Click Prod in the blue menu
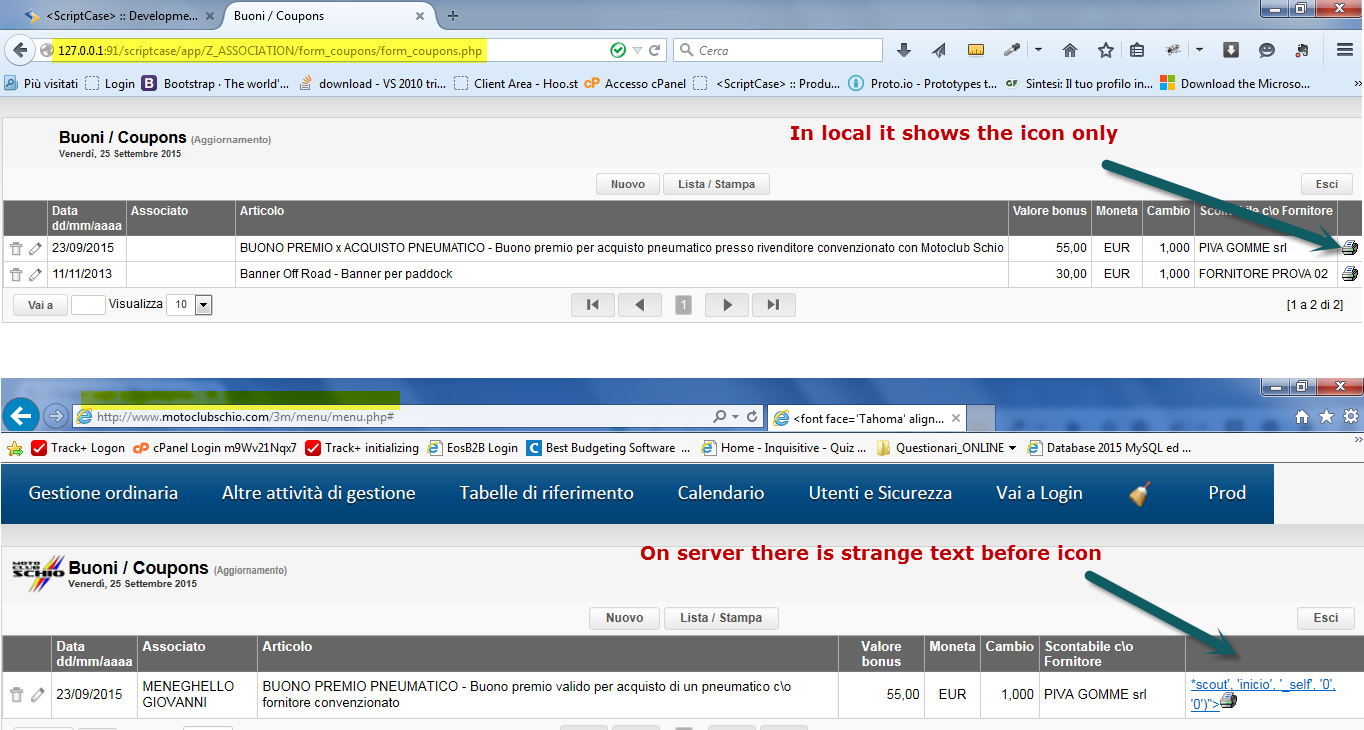This screenshot has width=1364, height=730. click(1227, 493)
